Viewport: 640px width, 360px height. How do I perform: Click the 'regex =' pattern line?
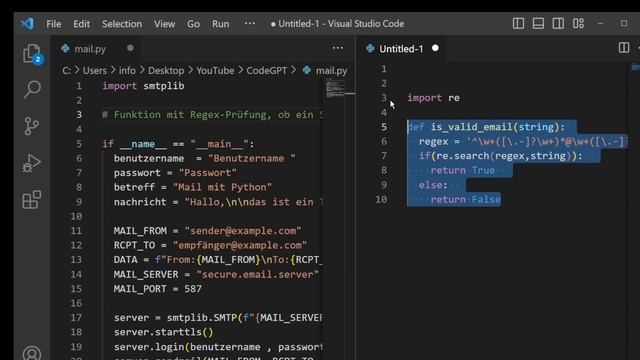coord(523,141)
